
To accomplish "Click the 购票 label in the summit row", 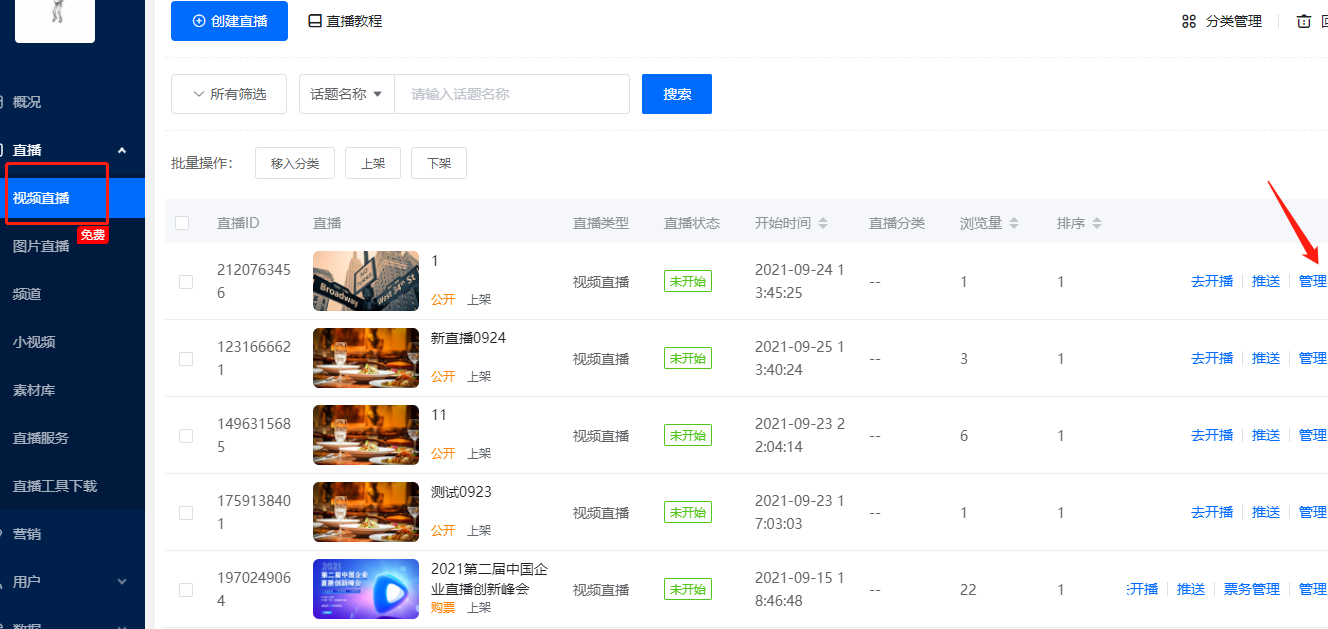I will coord(443,607).
